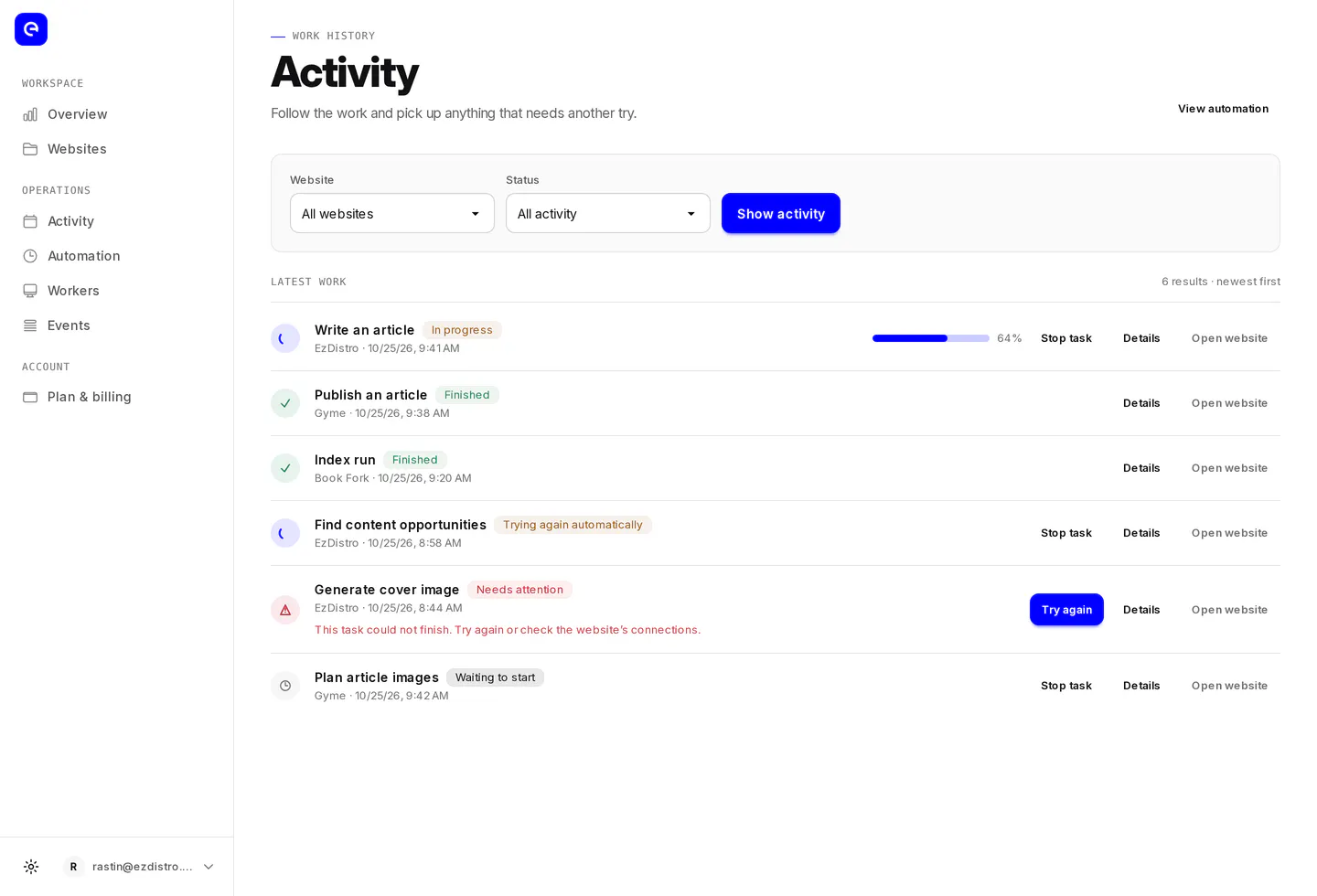Click the Trying again automatically status badge

coord(573,525)
